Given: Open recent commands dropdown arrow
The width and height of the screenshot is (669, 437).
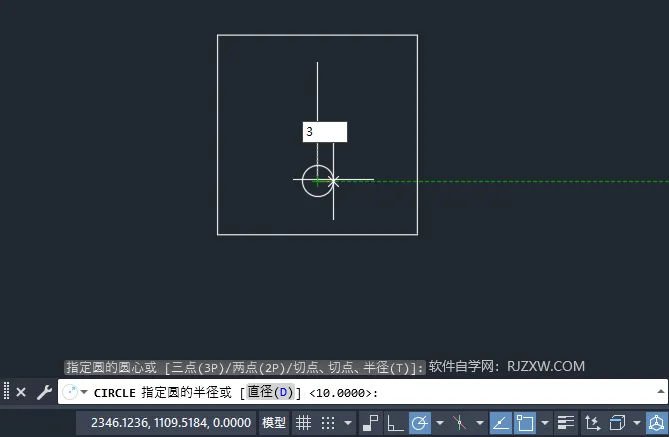Looking at the screenshot, I should [84, 392].
